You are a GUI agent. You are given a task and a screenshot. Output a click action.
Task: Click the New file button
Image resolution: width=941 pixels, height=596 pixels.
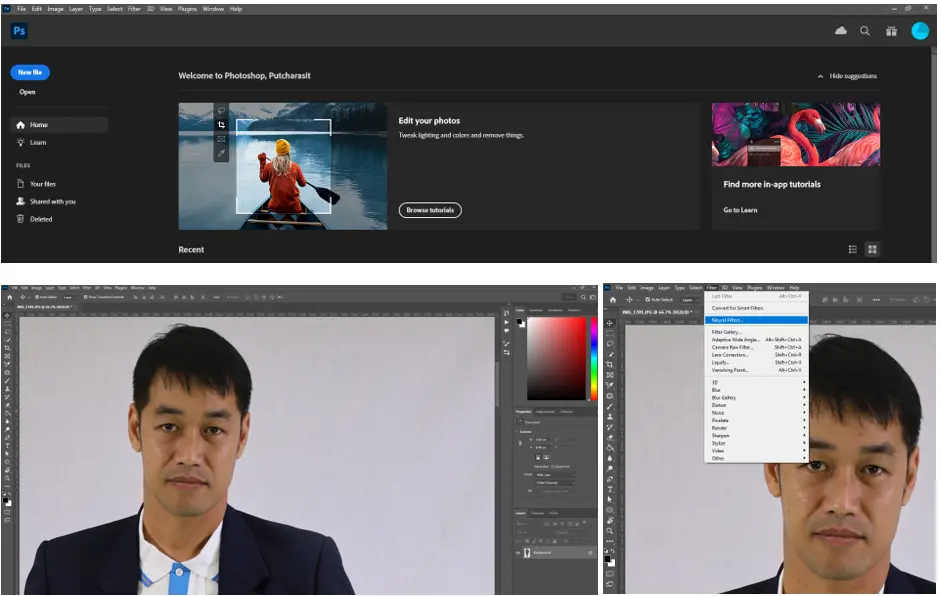(x=30, y=72)
